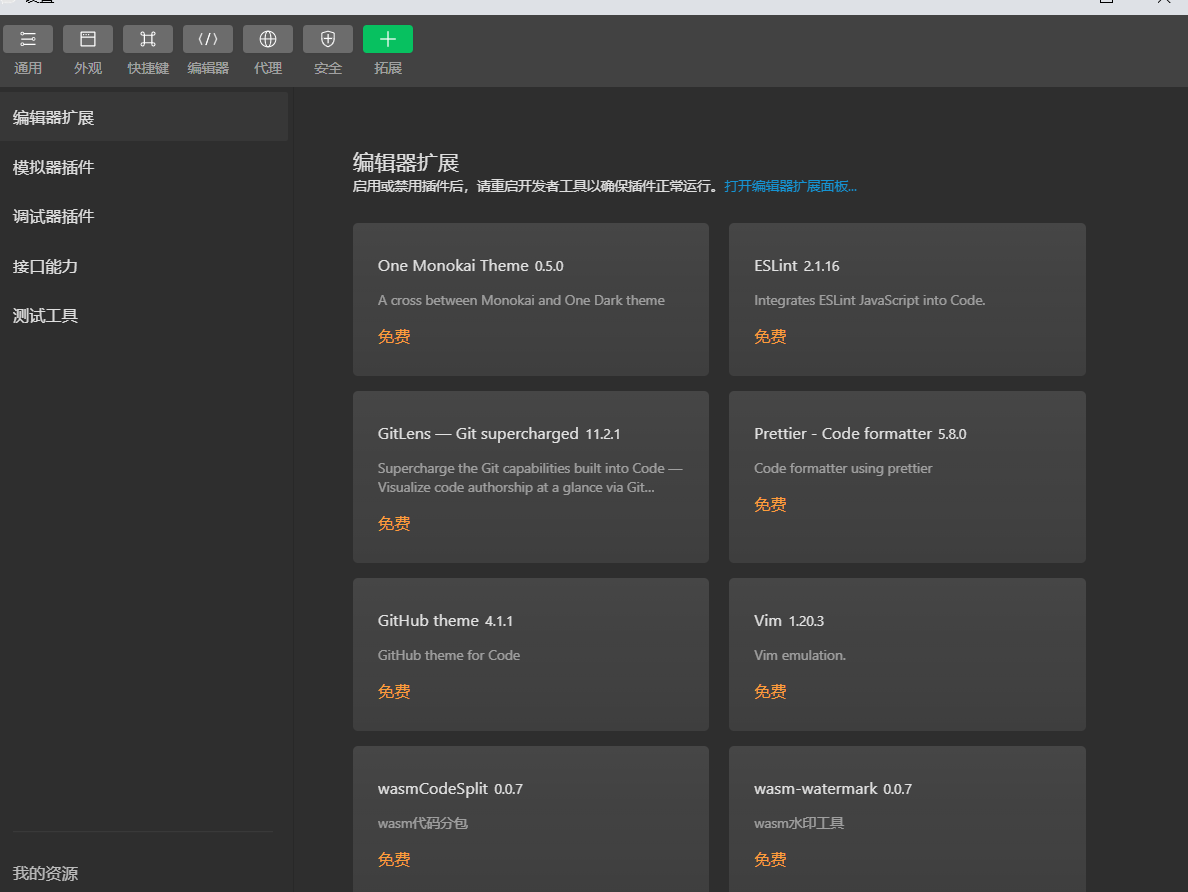Click description 'wasm水印工具'
1188x892 pixels.
point(799,823)
